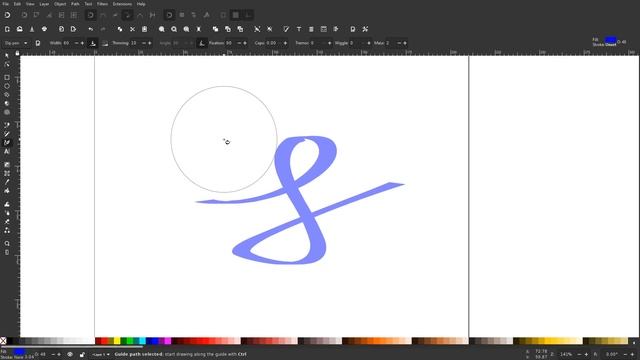The height and width of the screenshot is (360, 640).
Task: Create a new document
Action: click(7, 29)
